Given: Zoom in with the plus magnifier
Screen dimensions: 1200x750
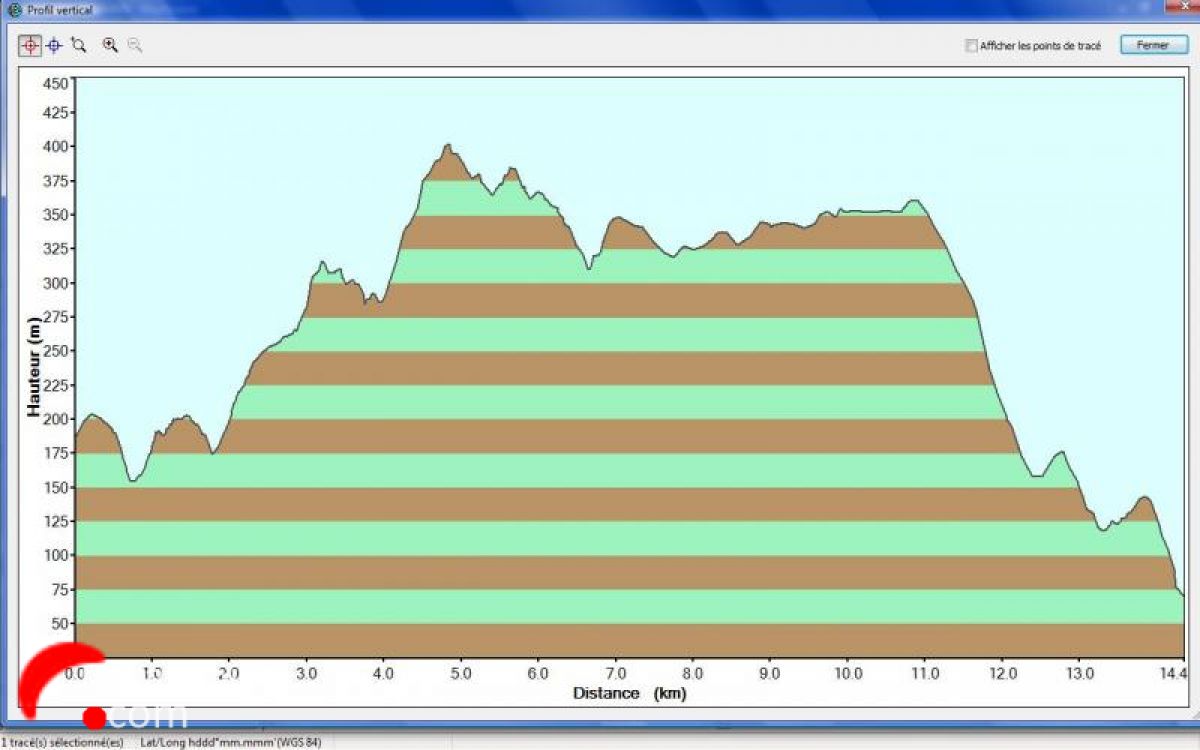Looking at the screenshot, I should click(x=110, y=45).
